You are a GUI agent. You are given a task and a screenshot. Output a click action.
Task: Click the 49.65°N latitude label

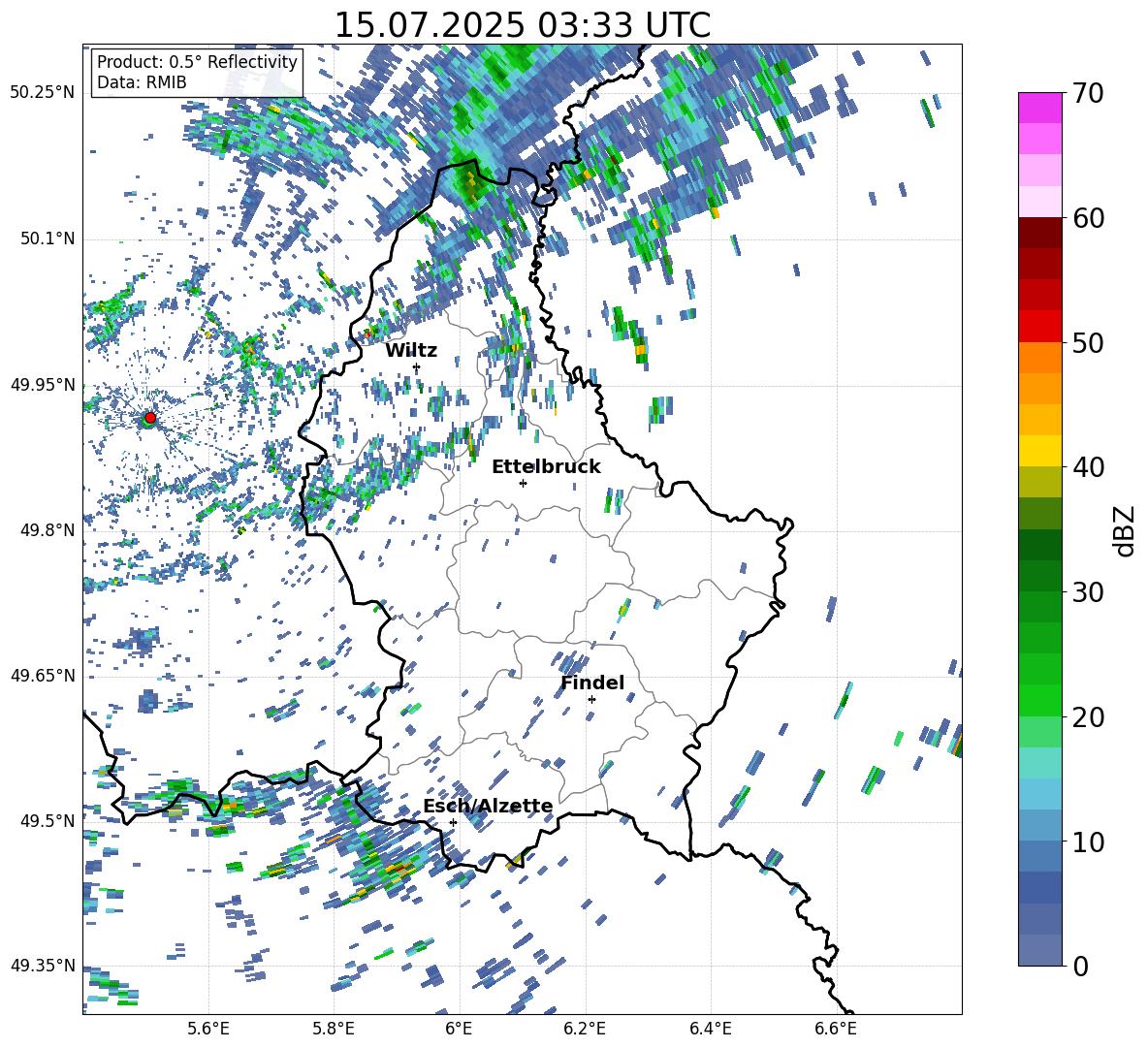point(43,675)
